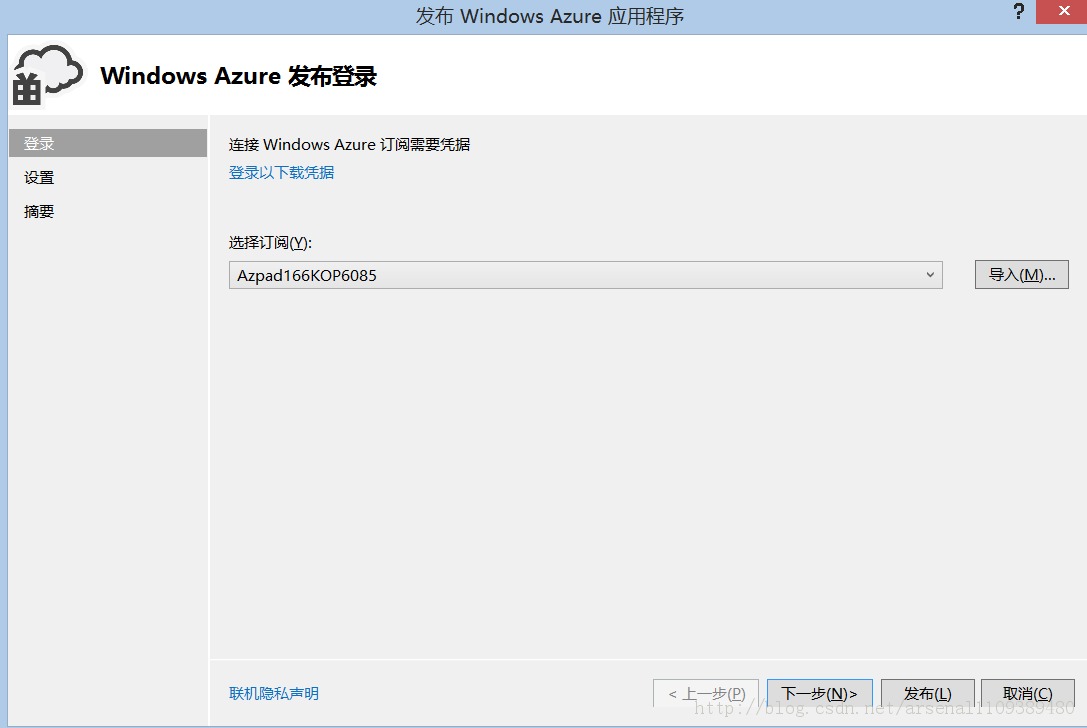Select the 登录 step in sidebar
1087x728 pixels.
(107, 143)
